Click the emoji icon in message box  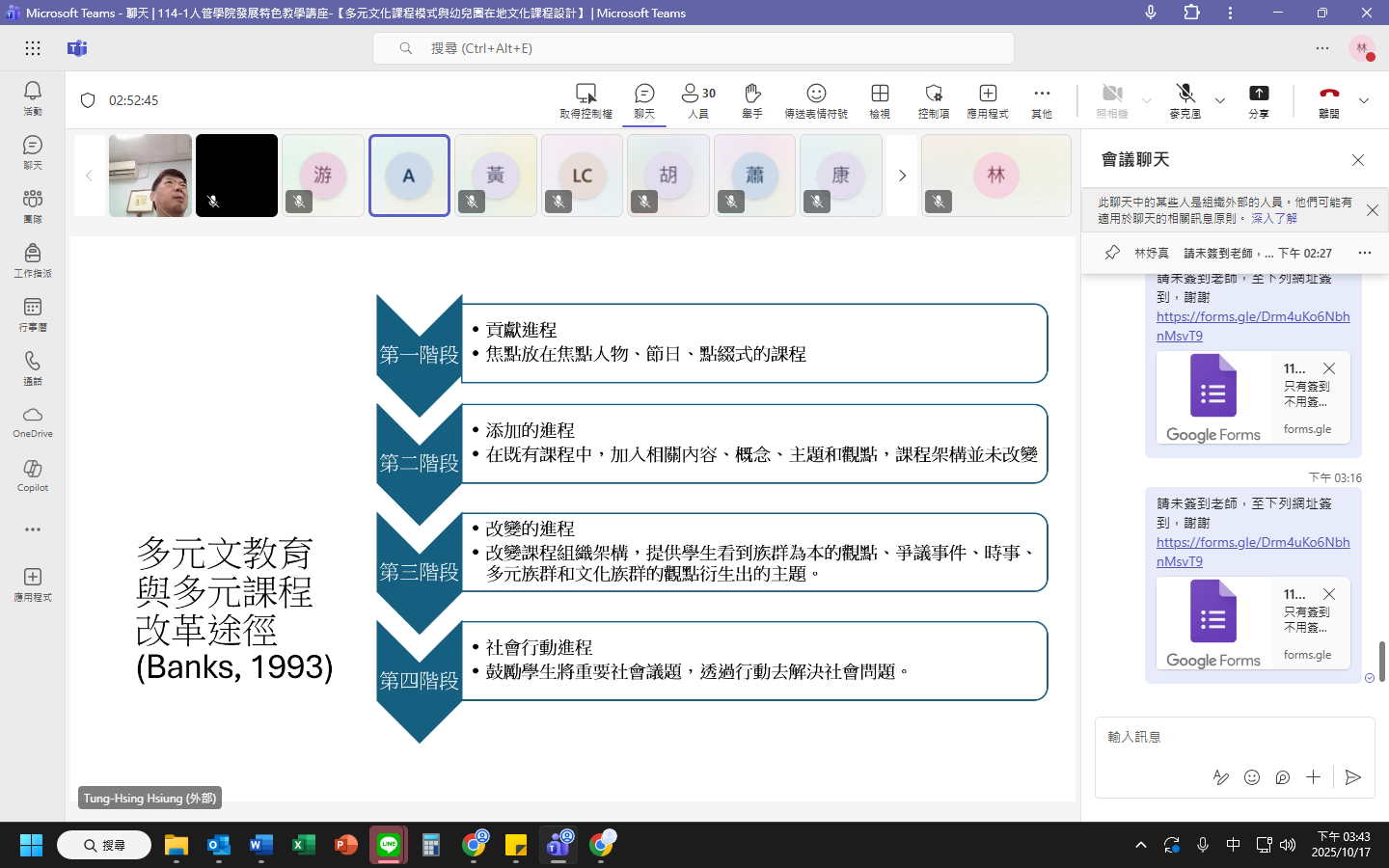[1252, 777]
